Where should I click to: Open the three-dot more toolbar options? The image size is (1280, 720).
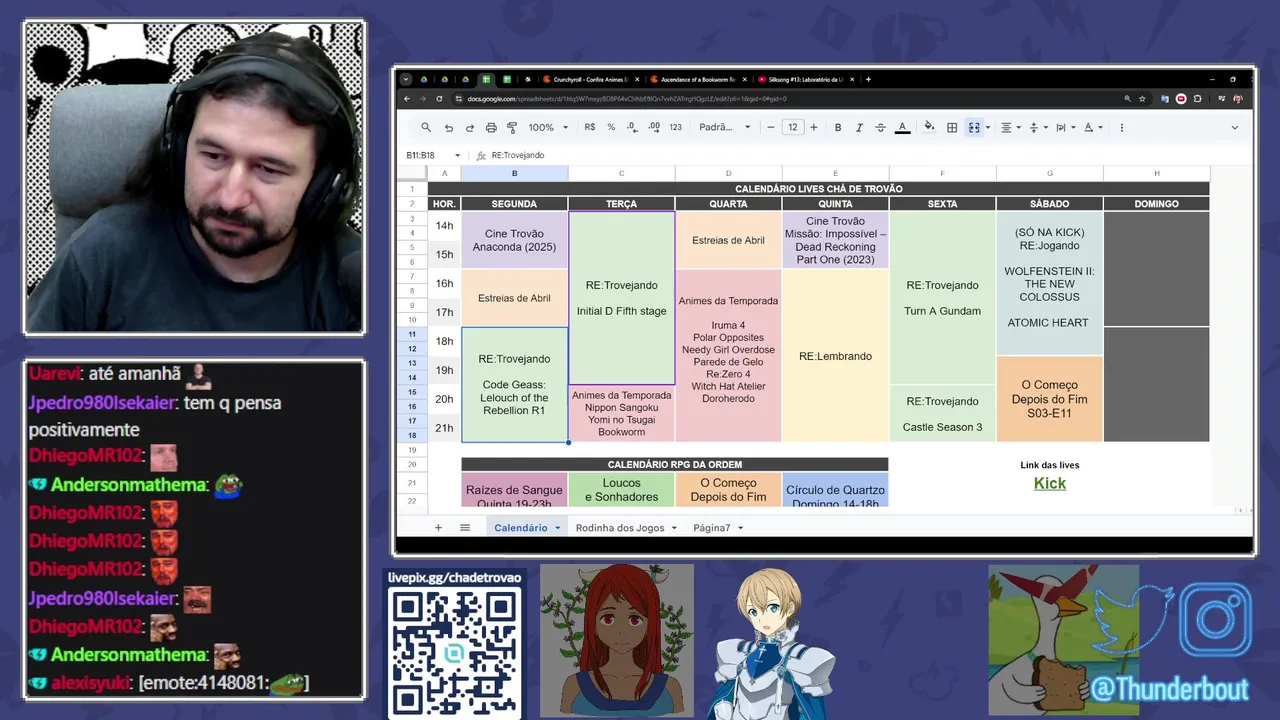pyautogui.click(x=1121, y=127)
